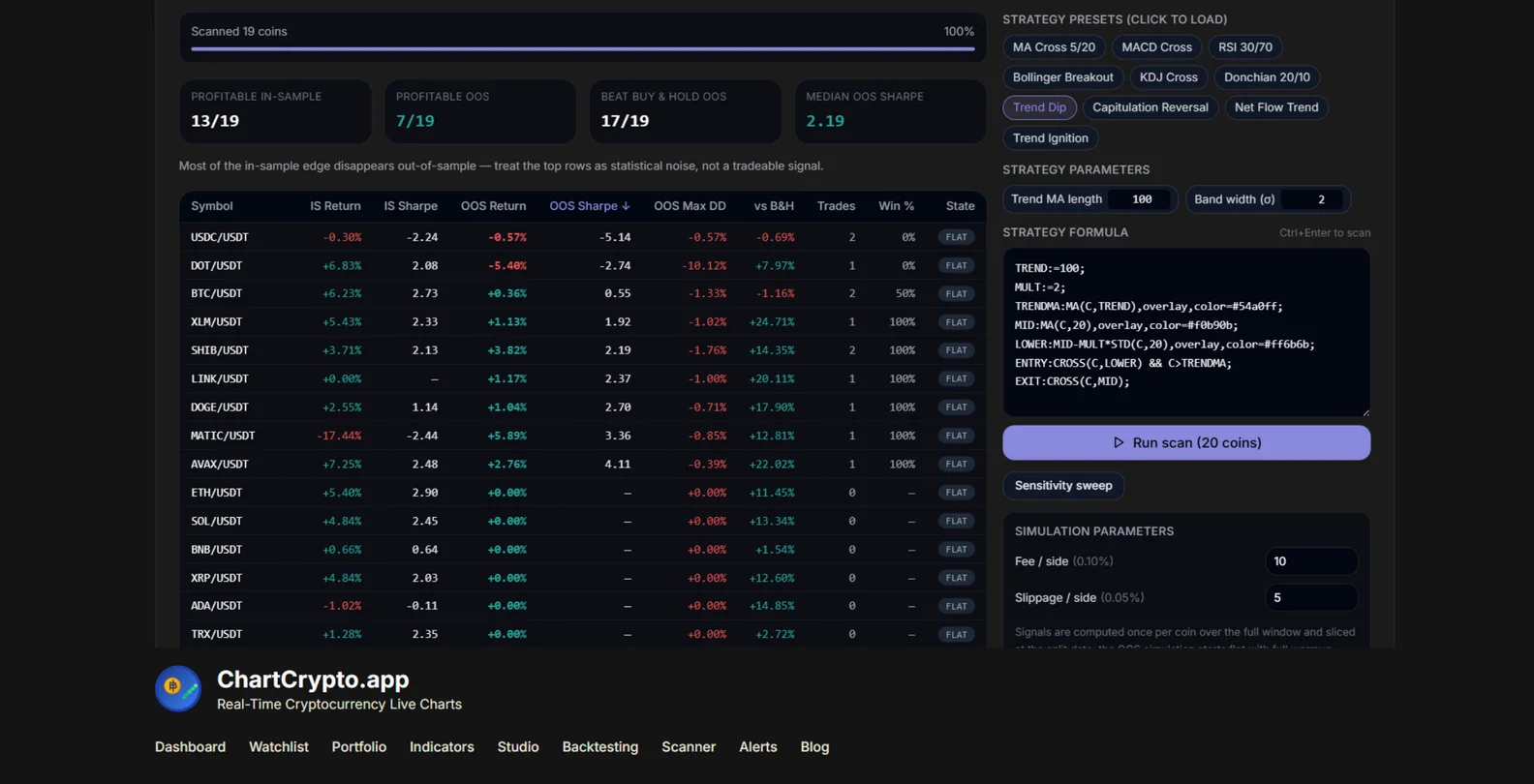Choose the Trend Ignition preset

pos(1050,138)
